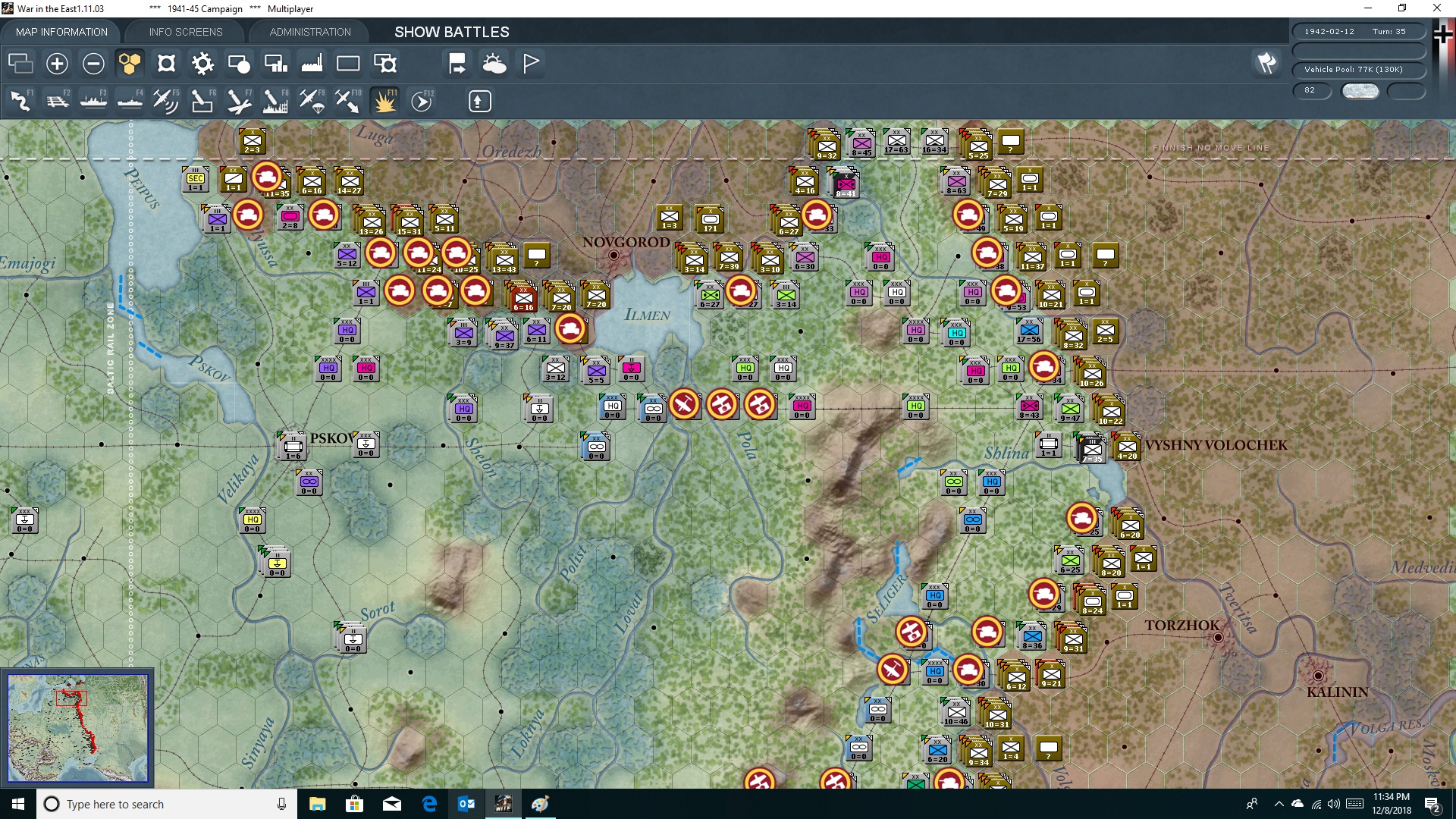Click the crossed flags icon

1266,63
